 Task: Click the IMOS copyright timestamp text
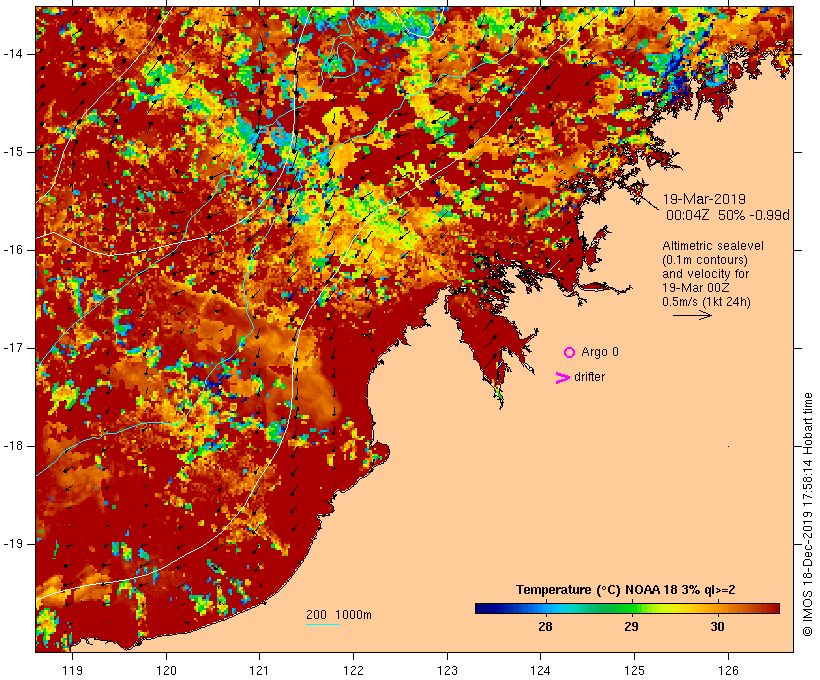point(807,514)
